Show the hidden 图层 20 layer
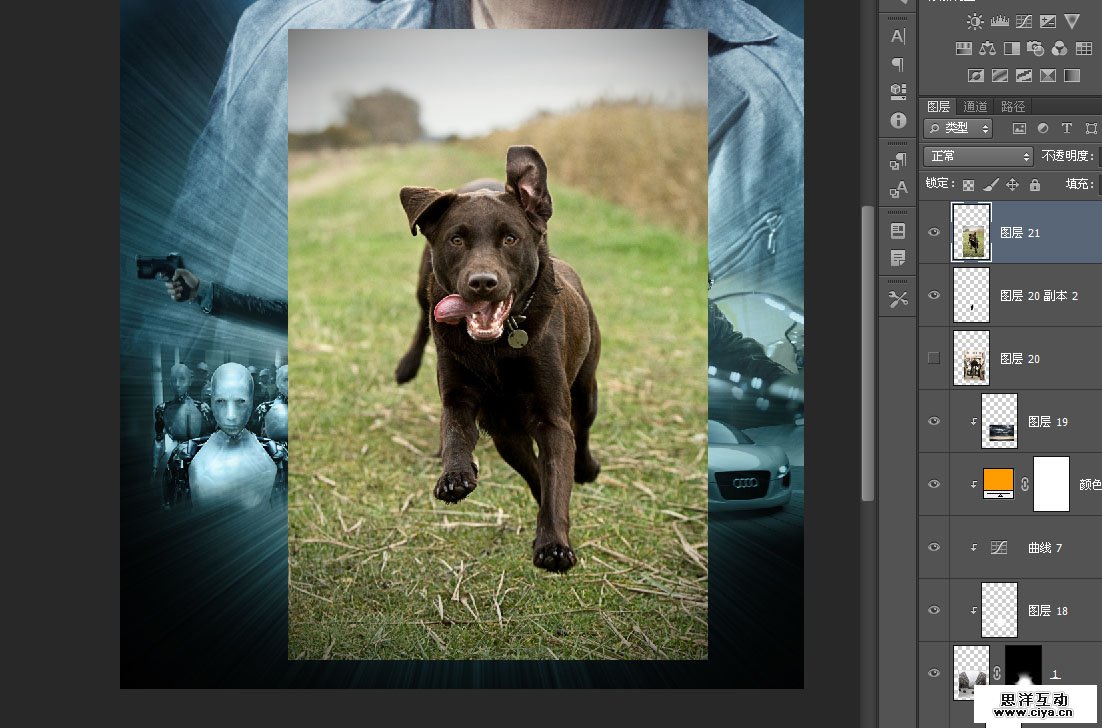The height and width of the screenshot is (728, 1102). [934, 358]
